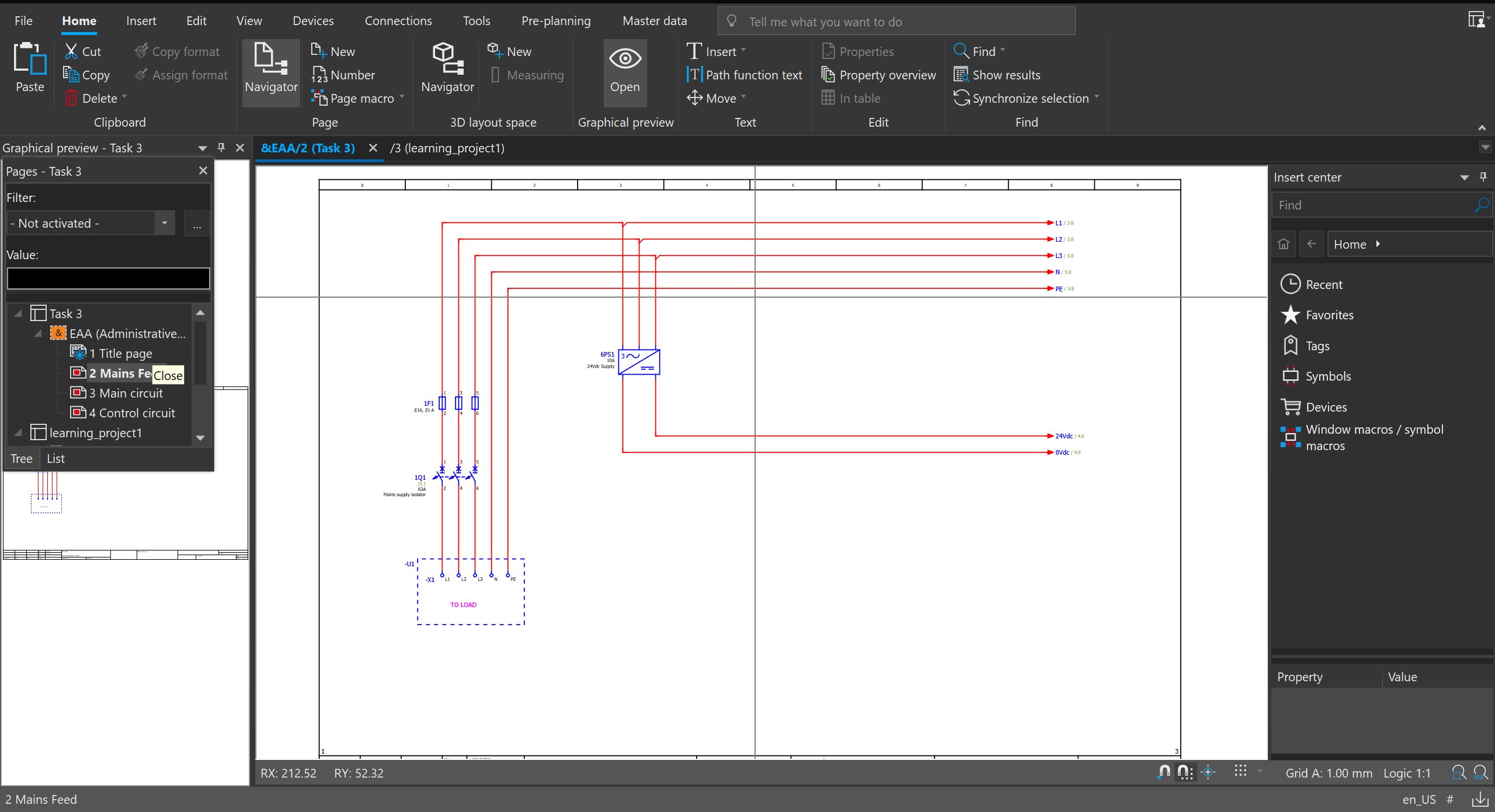Collapse the EAA (Administrative...) tree node
The width and height of the screenshot is (1495, 812).
38,333
